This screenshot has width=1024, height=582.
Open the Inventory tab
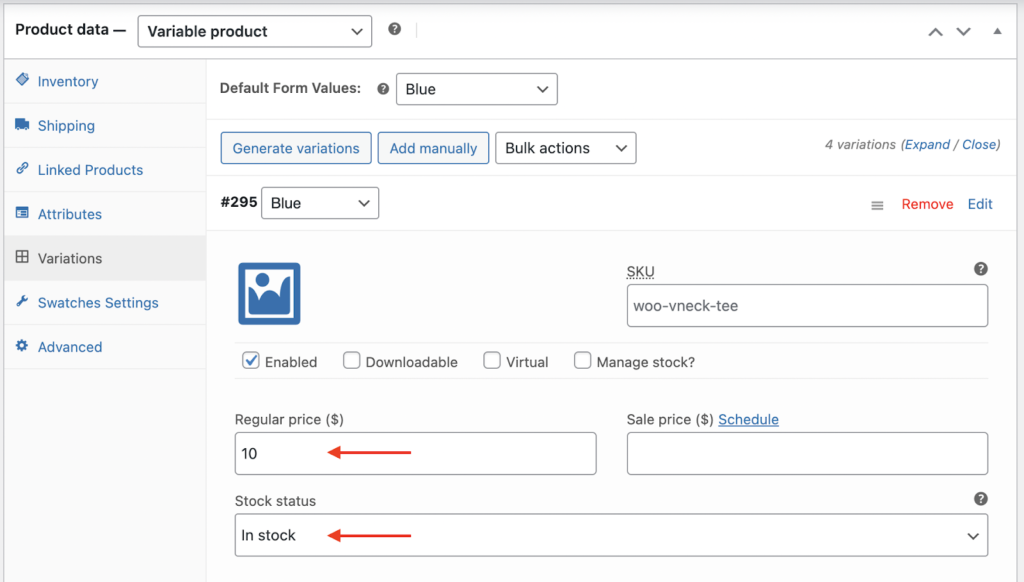click(67, 82)
